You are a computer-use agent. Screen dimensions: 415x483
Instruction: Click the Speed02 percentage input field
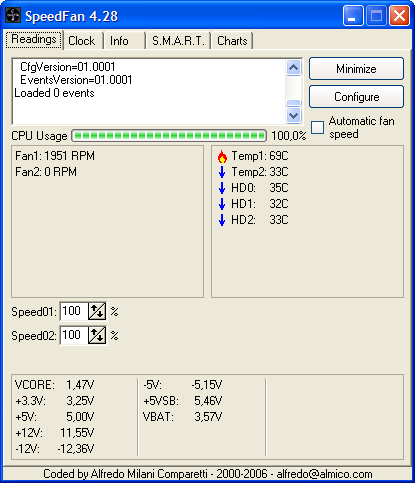74,335
